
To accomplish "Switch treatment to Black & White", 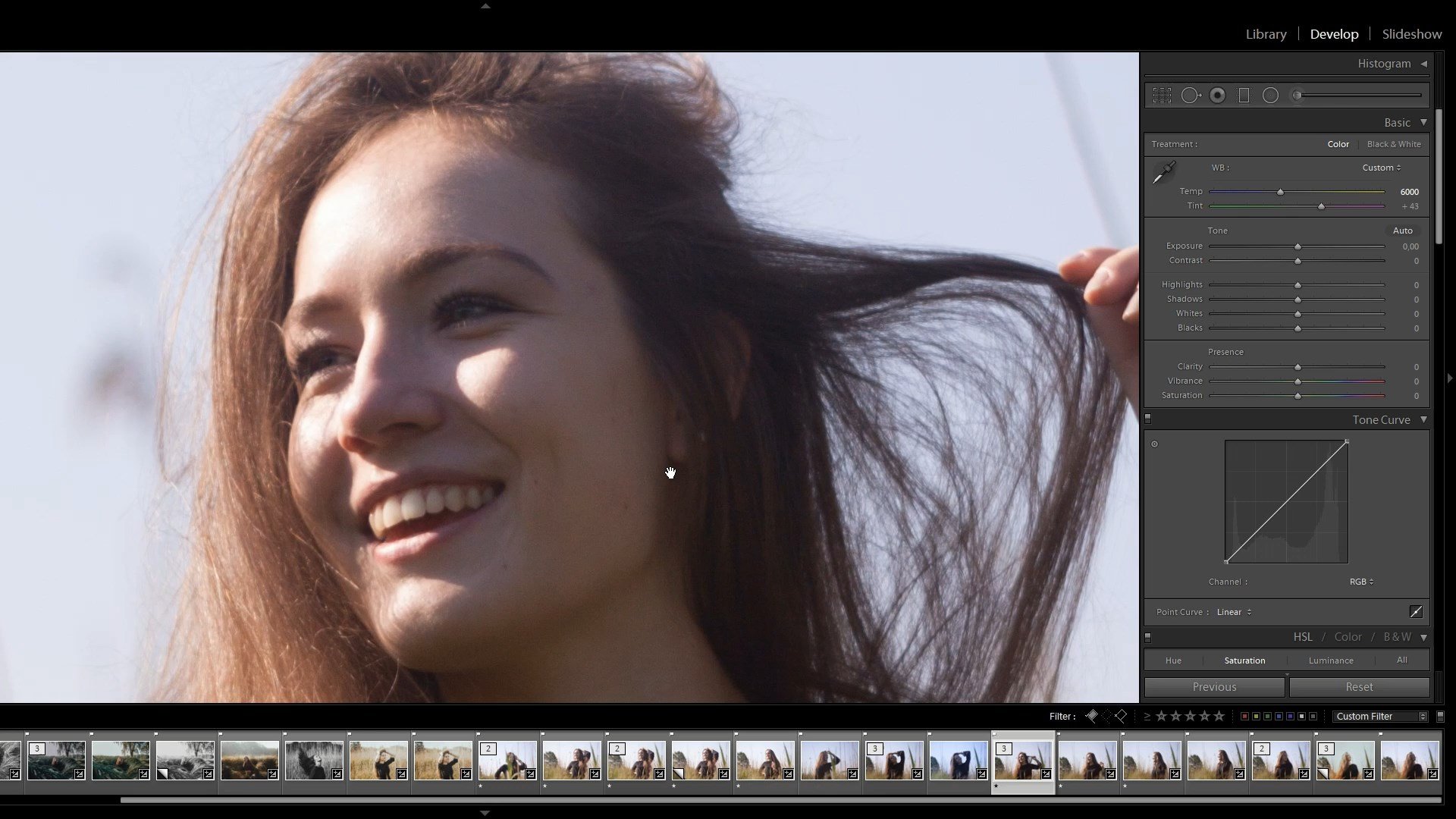I will click(x=1393, y=144).
